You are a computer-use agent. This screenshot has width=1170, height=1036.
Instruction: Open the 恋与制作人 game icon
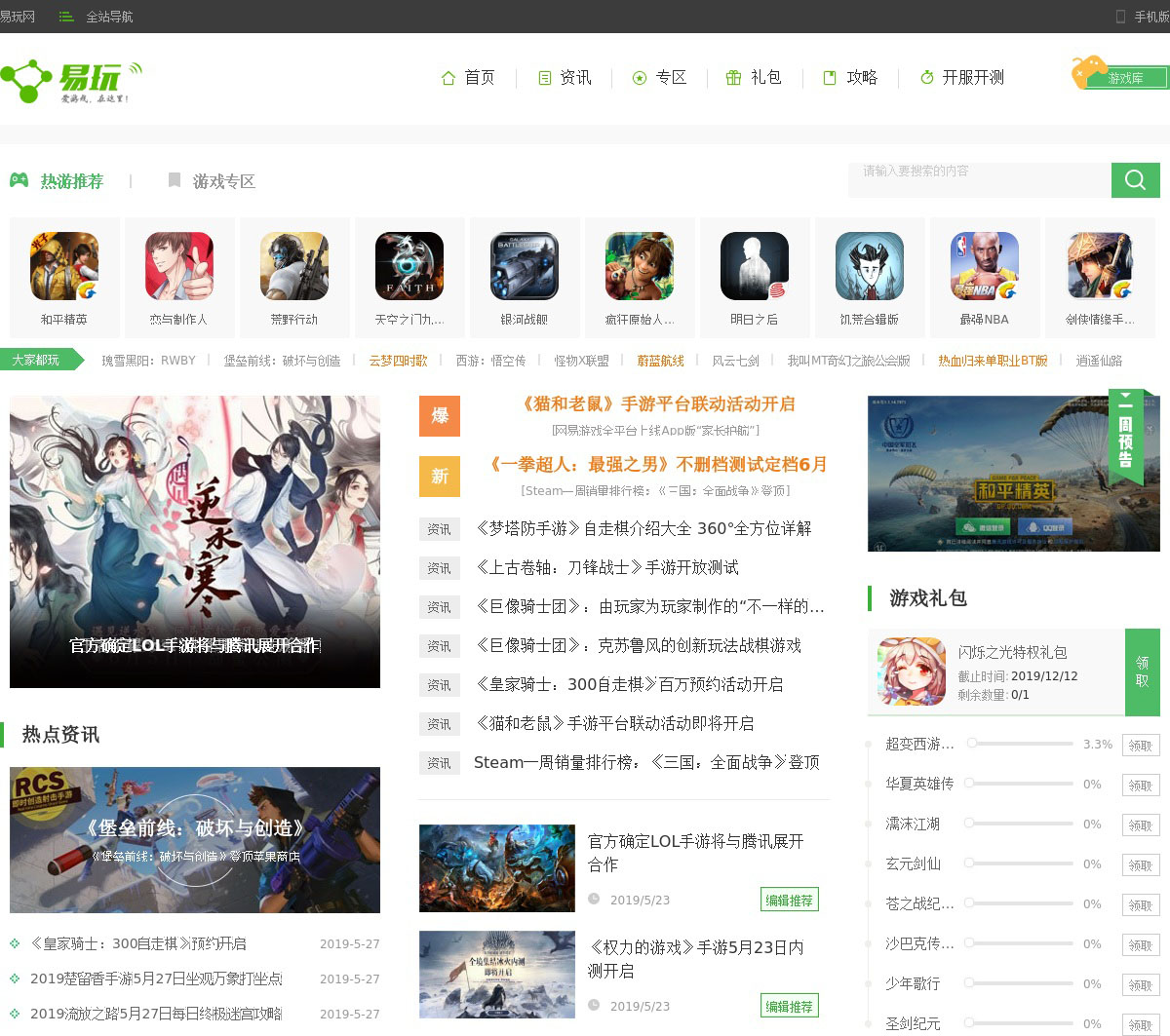179,266
